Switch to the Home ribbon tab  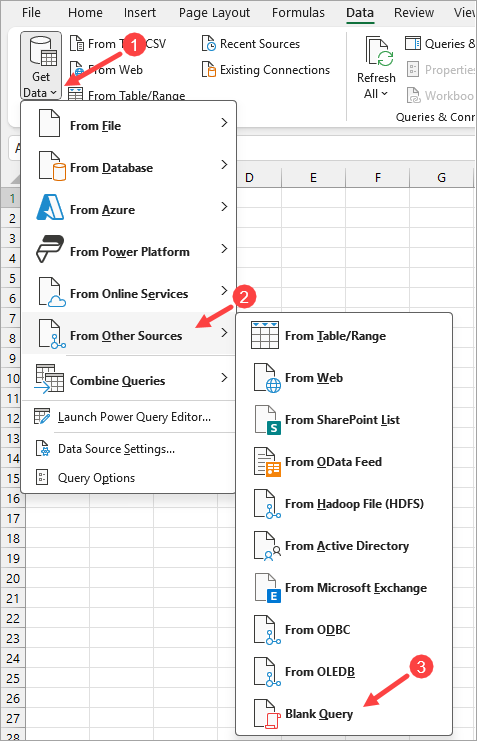(x=85, y=12)
